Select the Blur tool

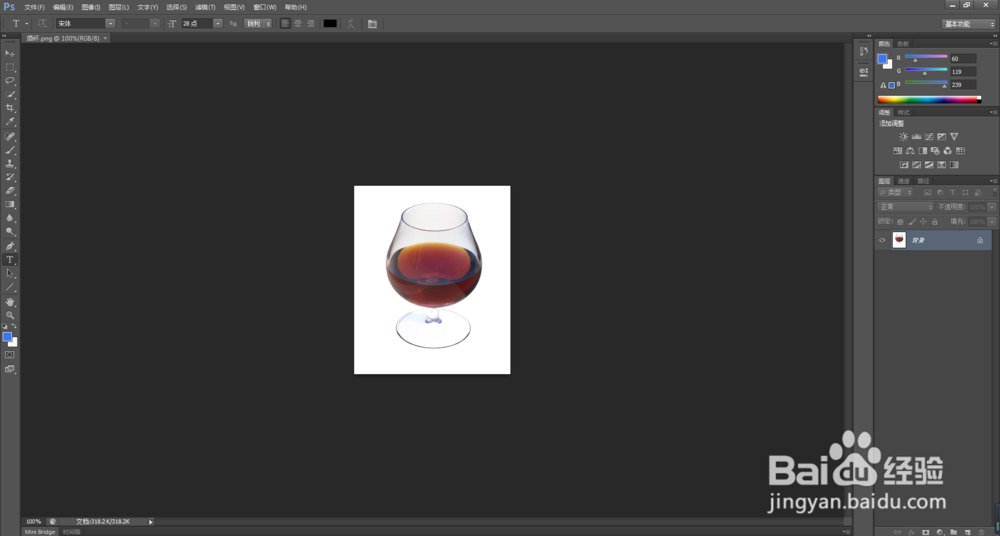10,218
